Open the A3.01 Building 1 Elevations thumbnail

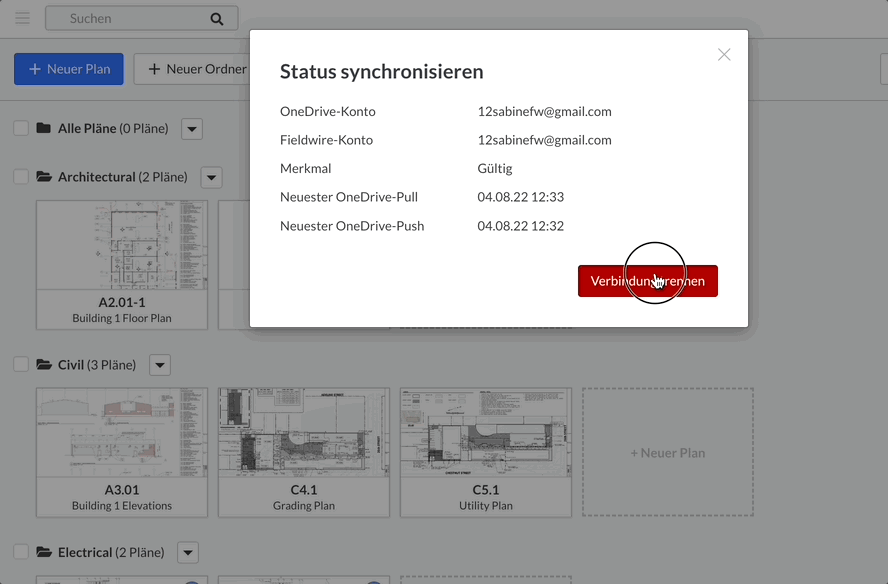(122, 452)
